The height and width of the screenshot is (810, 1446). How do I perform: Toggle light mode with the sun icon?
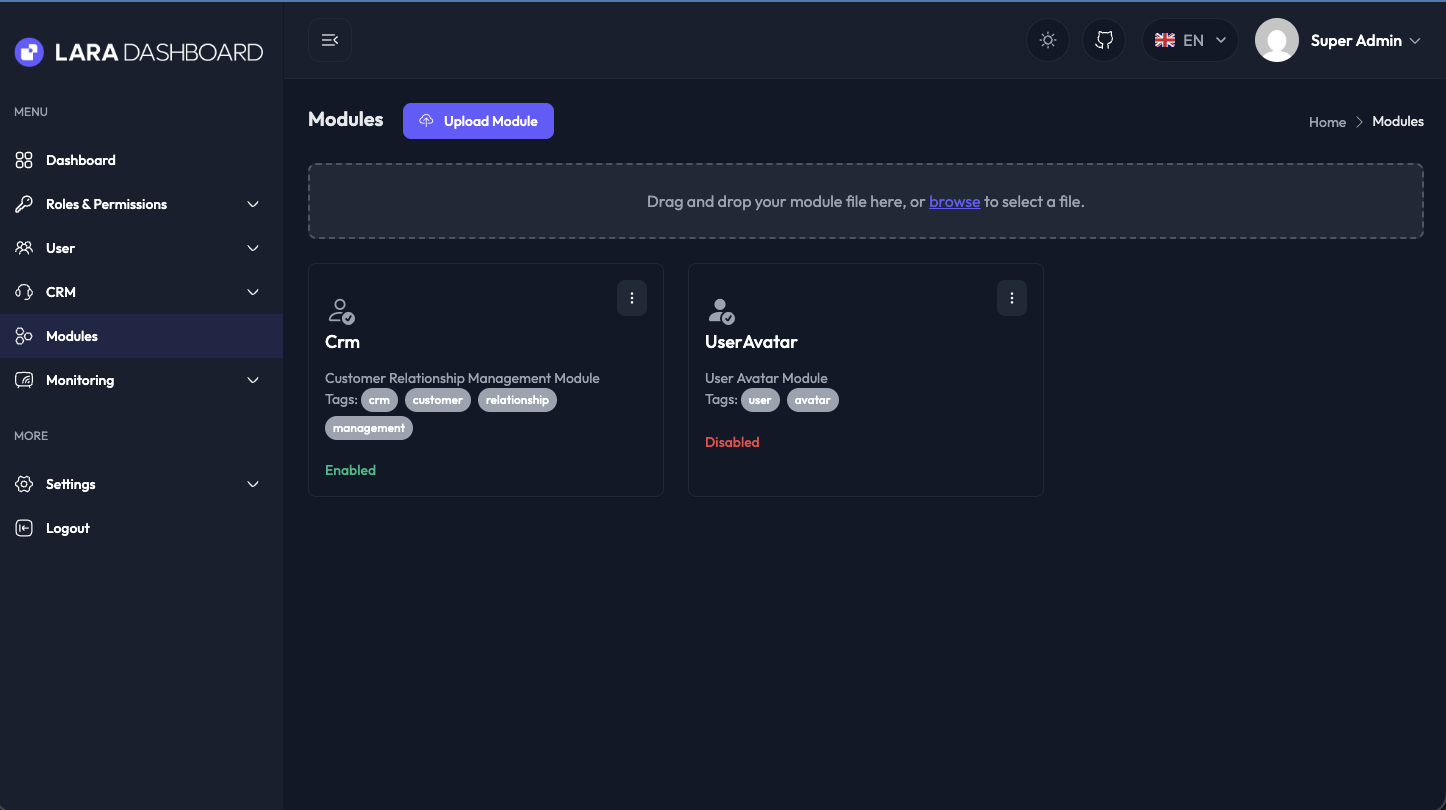[x=1048, y=40]
